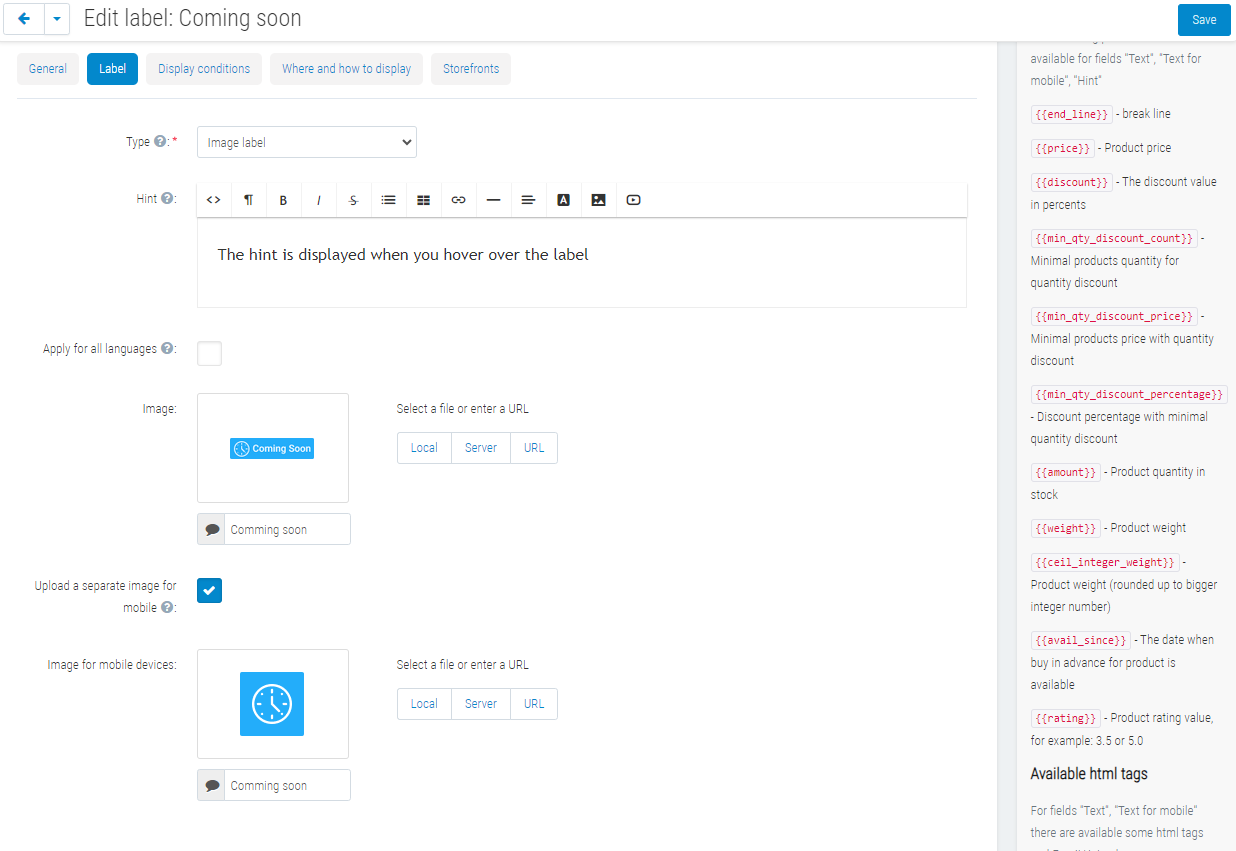The image size is (1236, 851).
Task: Click the {{min_qty_discount_percentage}} placeholder code
Action: click(1129, 394)
